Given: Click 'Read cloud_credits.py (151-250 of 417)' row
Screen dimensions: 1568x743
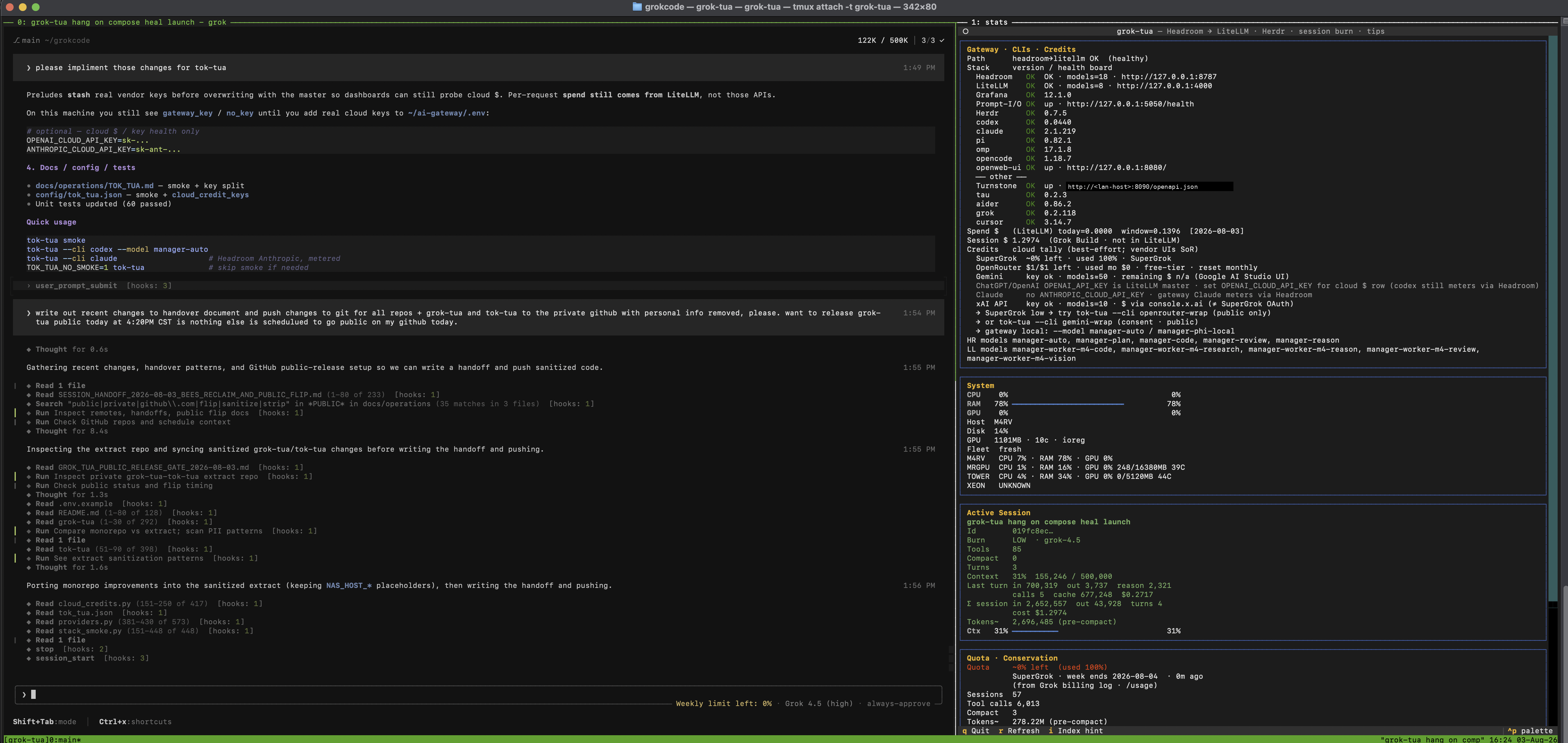Looking at the screenshot, I should pyautogui.click(x=144, y=604).
